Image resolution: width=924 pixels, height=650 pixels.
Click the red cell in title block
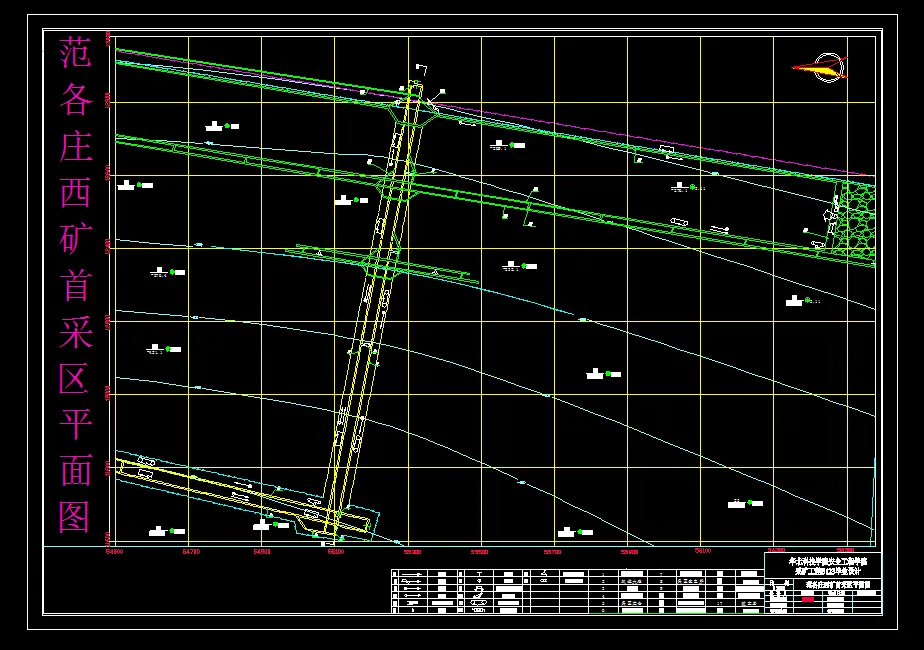coord(808,599)
